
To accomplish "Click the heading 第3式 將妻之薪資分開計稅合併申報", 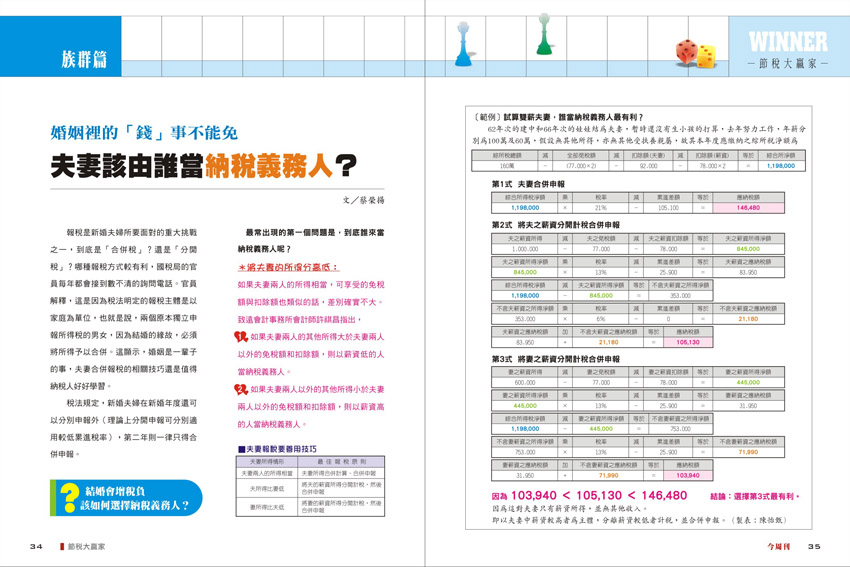I will tap(556, 359).
